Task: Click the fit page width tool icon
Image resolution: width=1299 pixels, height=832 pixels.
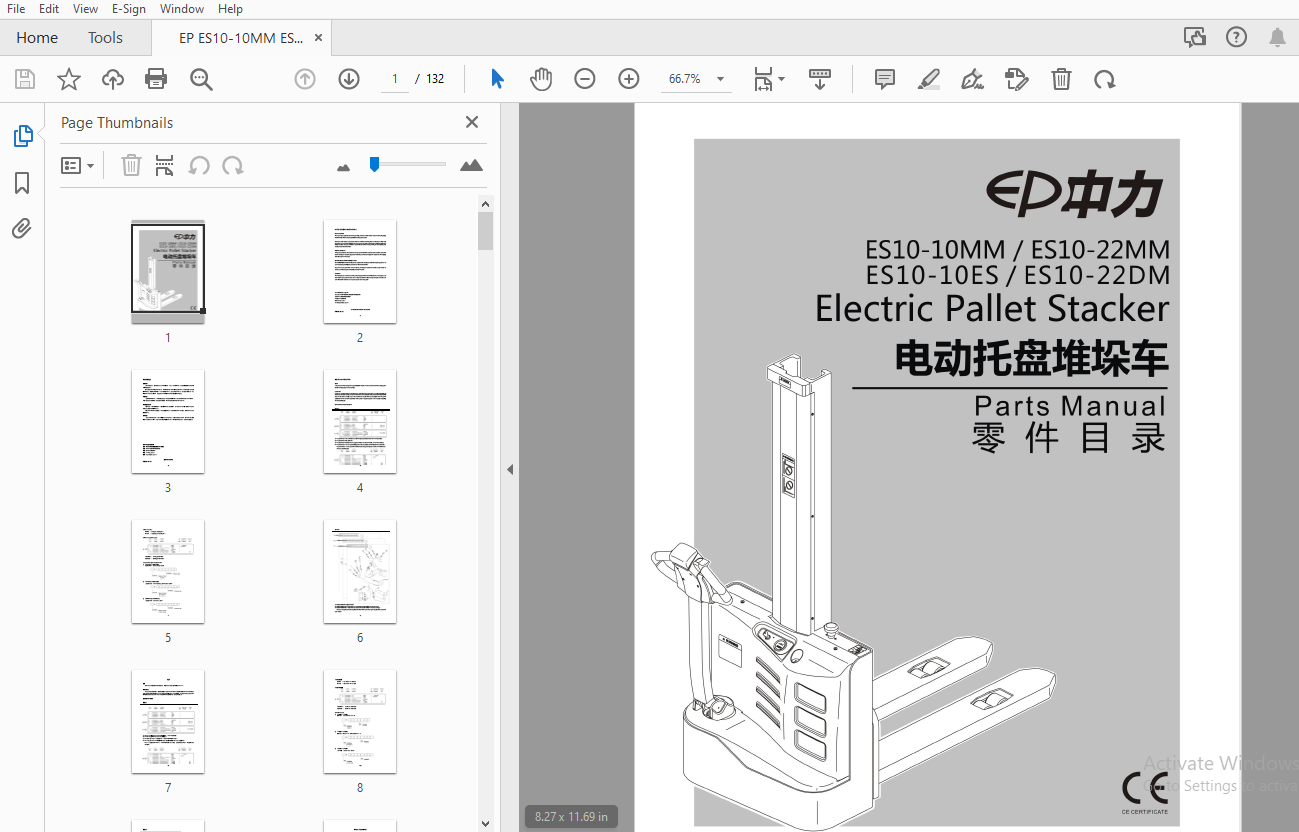Action: pyautogui.click(x=763, y=79)
